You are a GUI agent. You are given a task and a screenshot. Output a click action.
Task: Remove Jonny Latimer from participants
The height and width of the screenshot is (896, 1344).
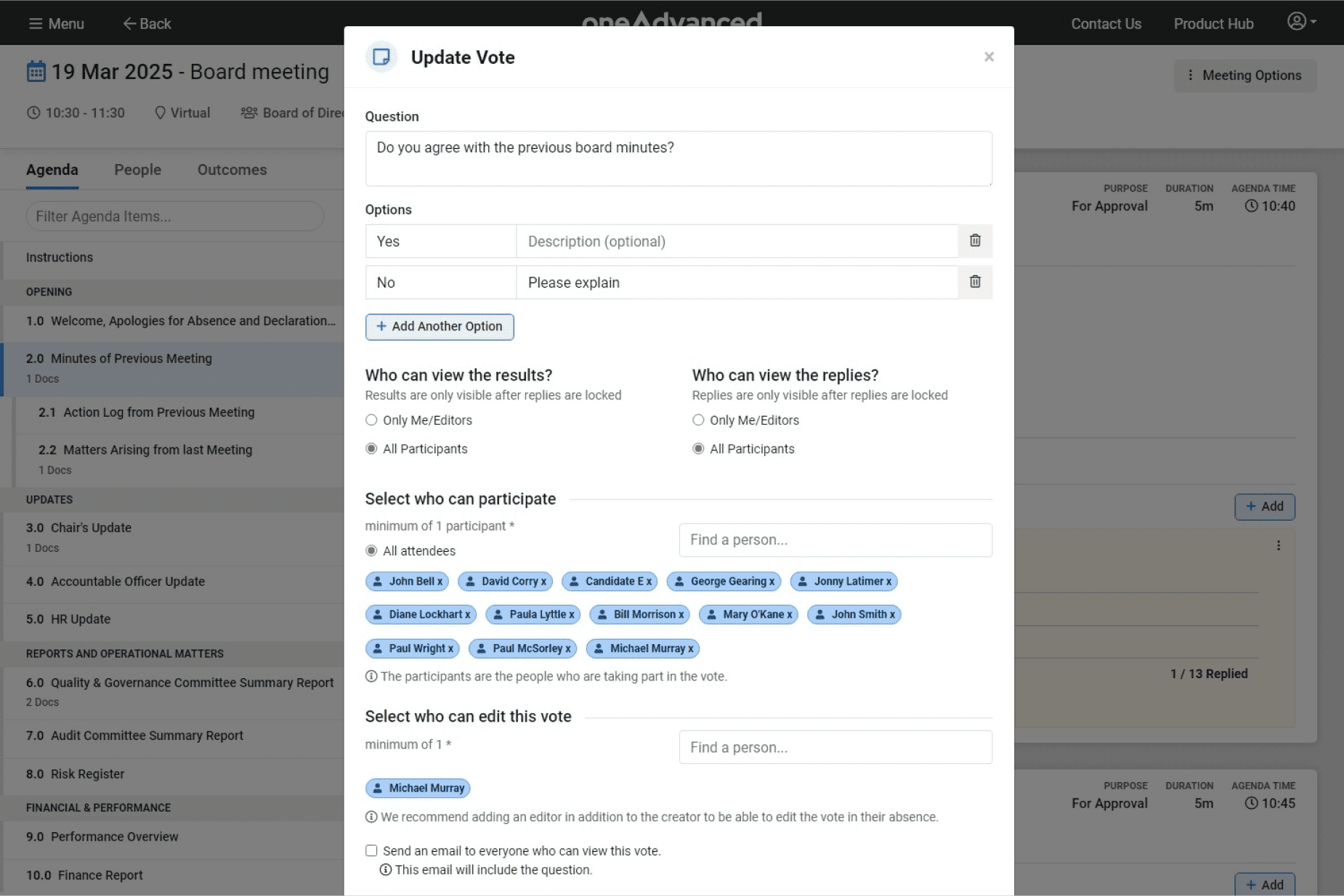pos(888,582)
